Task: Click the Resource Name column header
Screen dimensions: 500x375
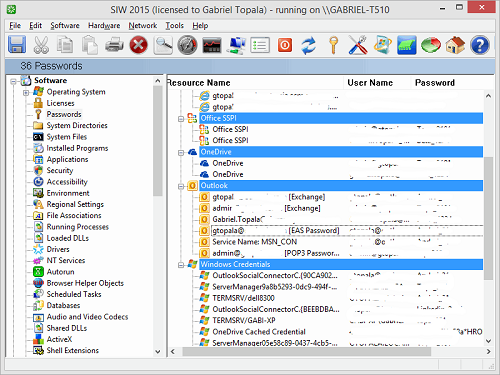Action: pos(255,83)
